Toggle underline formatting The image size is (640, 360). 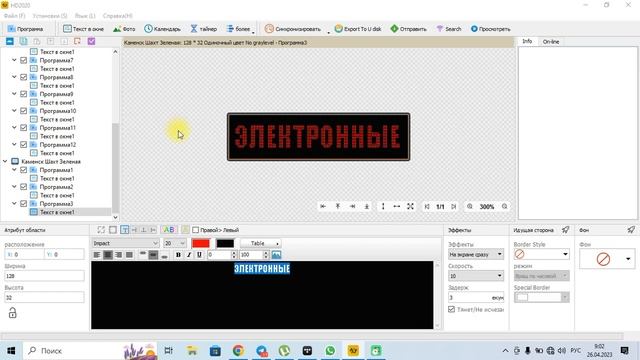pyautogui.click(x=199, y=255)
